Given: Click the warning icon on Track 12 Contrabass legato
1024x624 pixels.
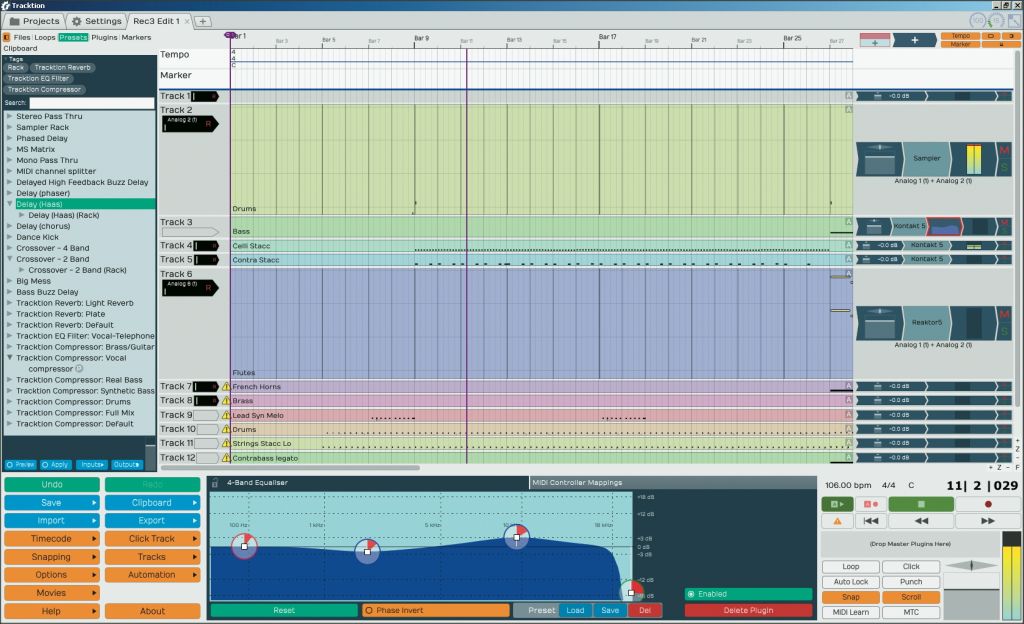Looking at the screenshot, I should point(226,458).
